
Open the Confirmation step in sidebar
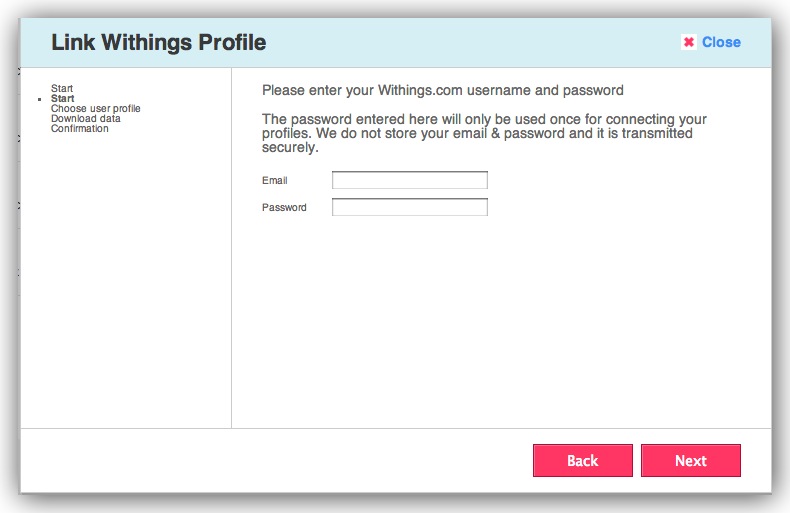pyautogui.click(x=80, y=128)
